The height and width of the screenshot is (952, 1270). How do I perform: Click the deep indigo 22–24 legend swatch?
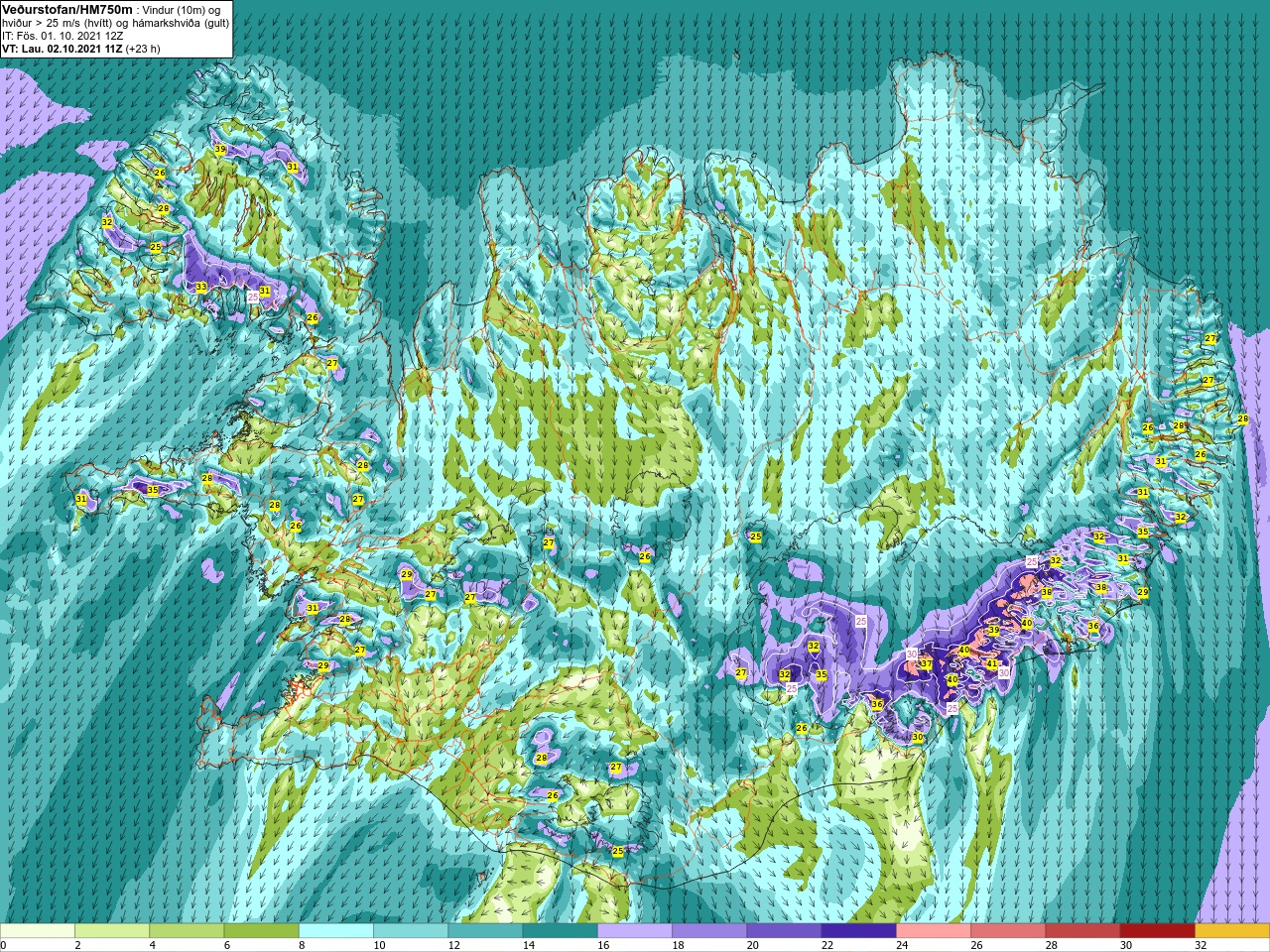pyautogui.click(x=858, y=931)
